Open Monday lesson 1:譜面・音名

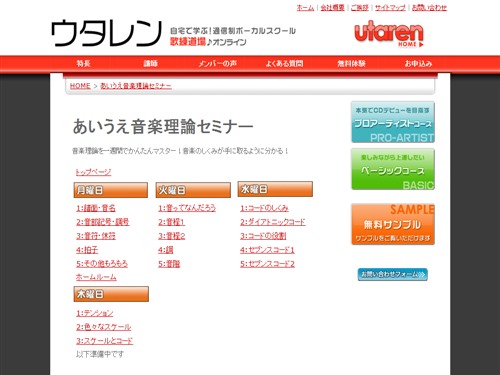pyautogui.click(x=96, y=208)
